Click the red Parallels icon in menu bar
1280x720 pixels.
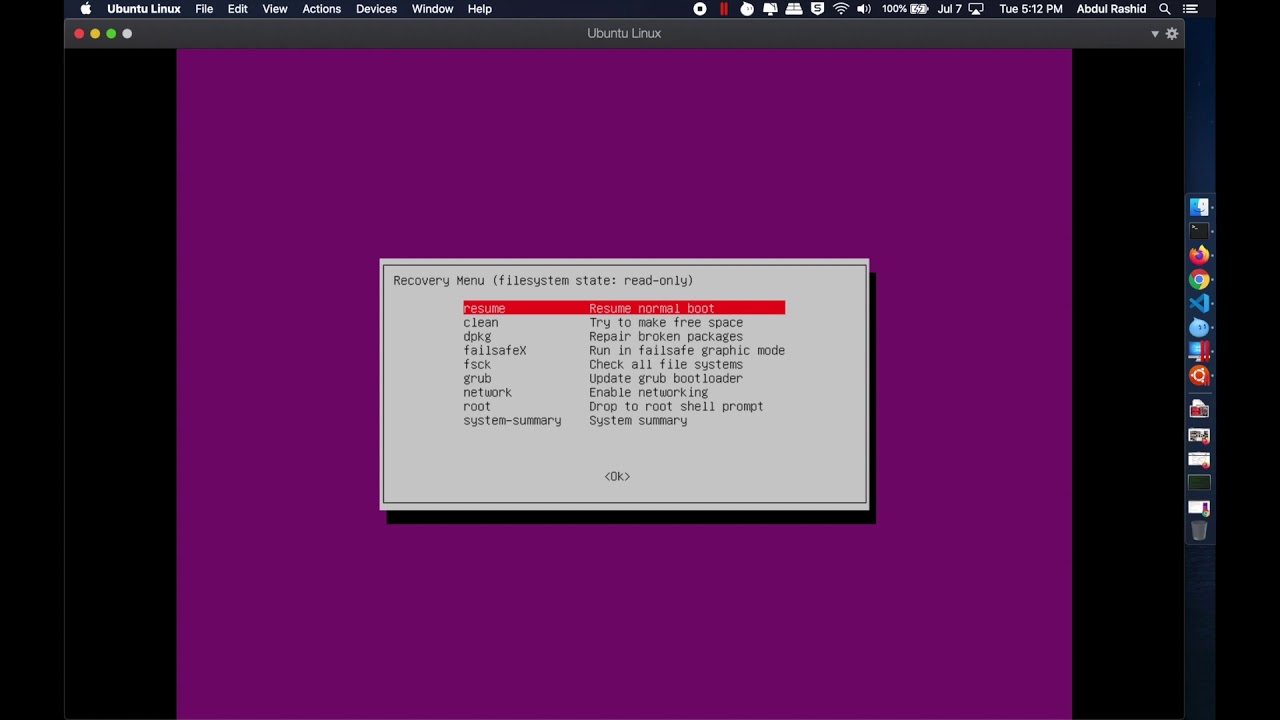tap(724, 9)
